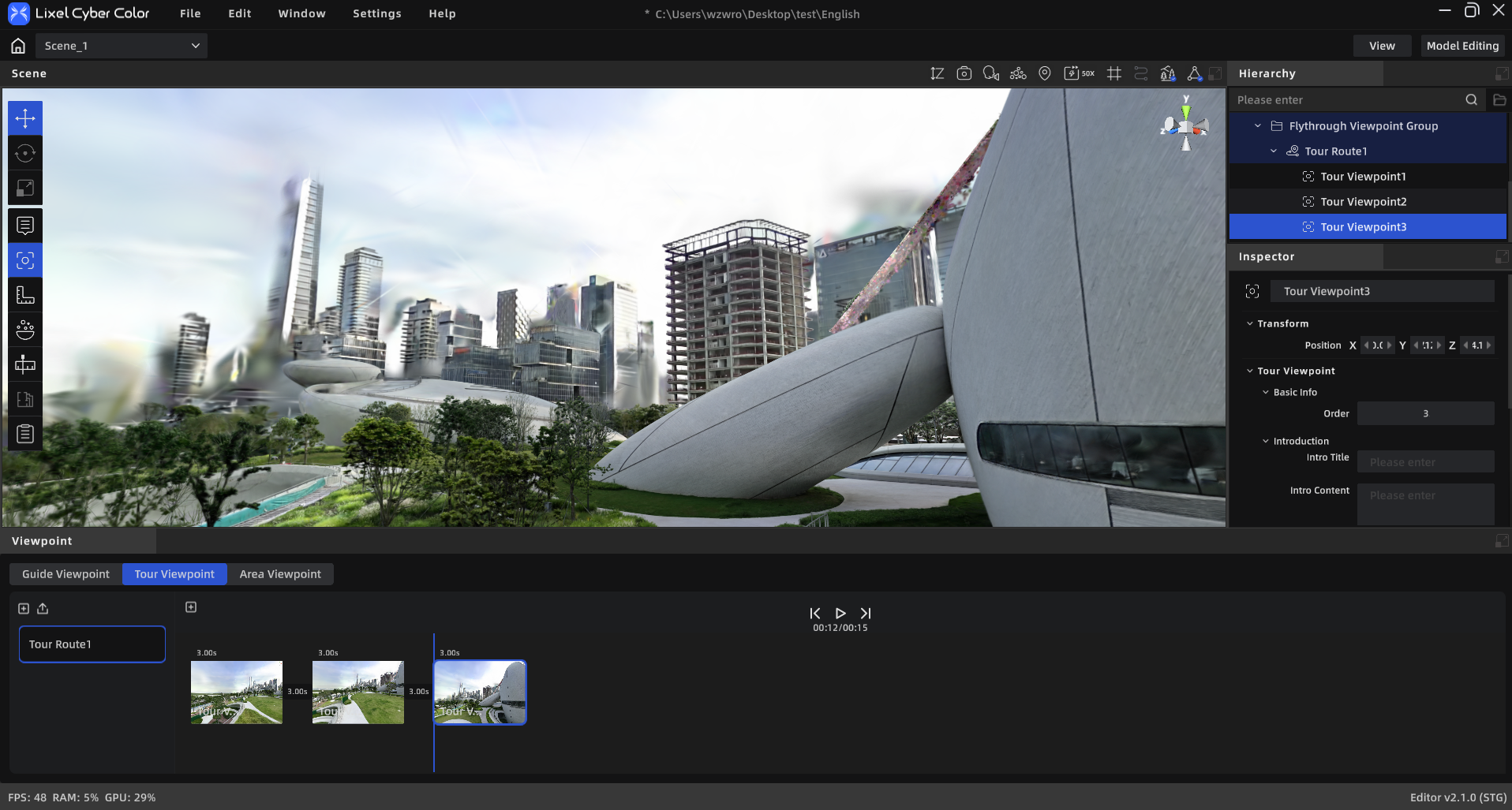
Task: Click the Z-axis height icon in Scene toolbar
Action: 938,73
